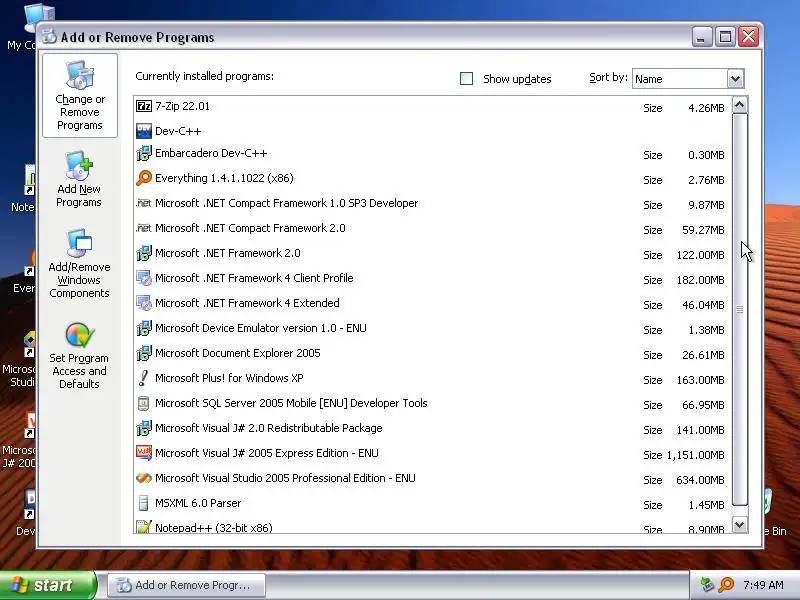Select Microsoft Device Emulator version 1.0 - ENU

[x=432, y=328]
